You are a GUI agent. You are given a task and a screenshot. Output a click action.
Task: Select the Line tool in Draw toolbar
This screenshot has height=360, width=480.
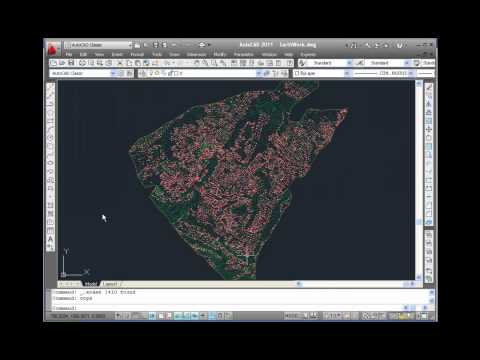click(x=50, y=87)
